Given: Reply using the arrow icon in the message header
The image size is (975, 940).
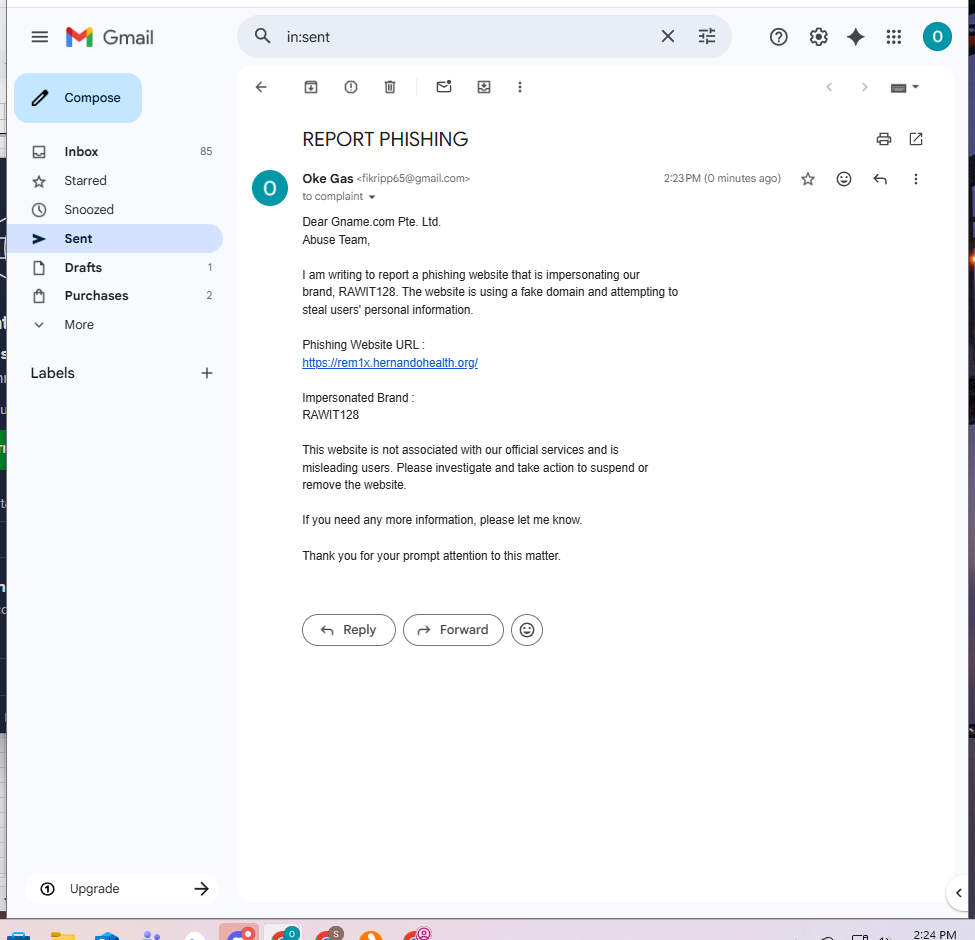Looking at the screenshot, I should click(880, 179).
